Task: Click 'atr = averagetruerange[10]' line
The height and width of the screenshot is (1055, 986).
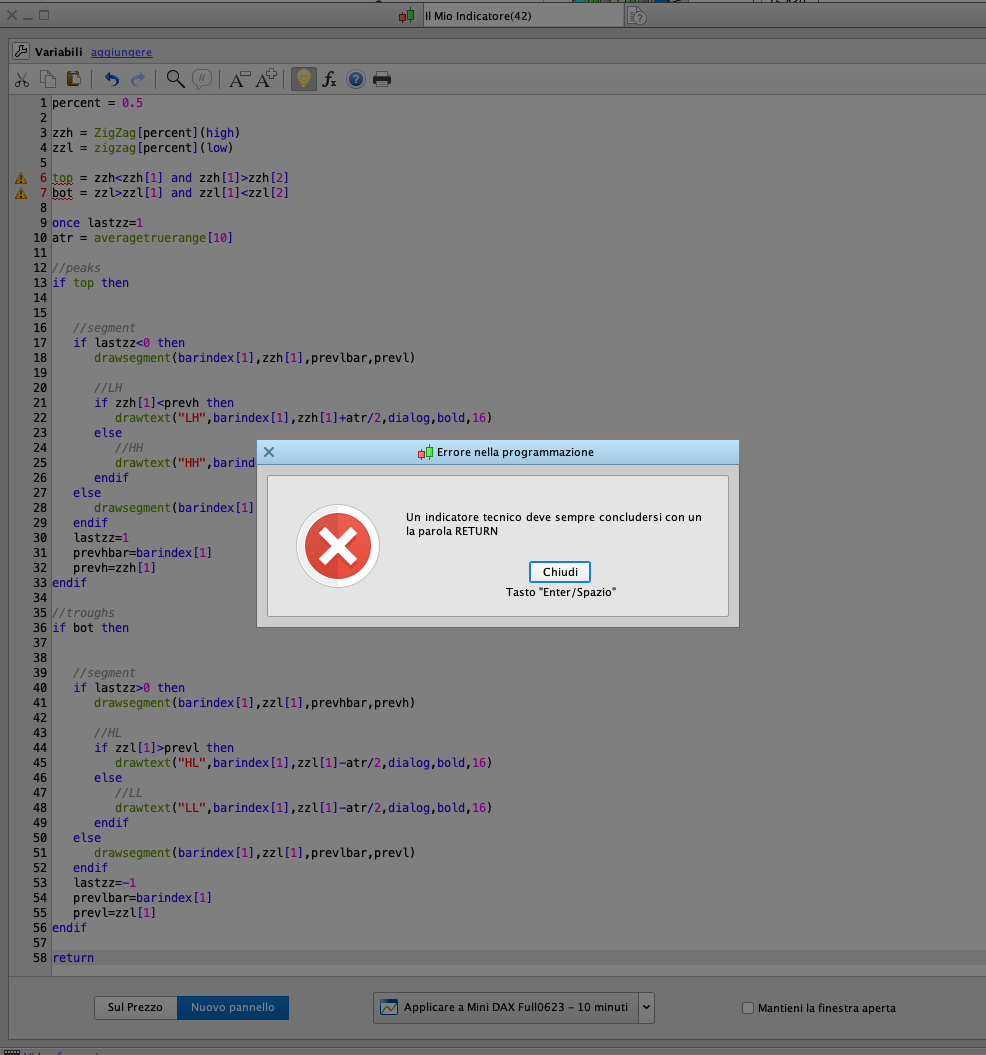Action: coord(142,238)
